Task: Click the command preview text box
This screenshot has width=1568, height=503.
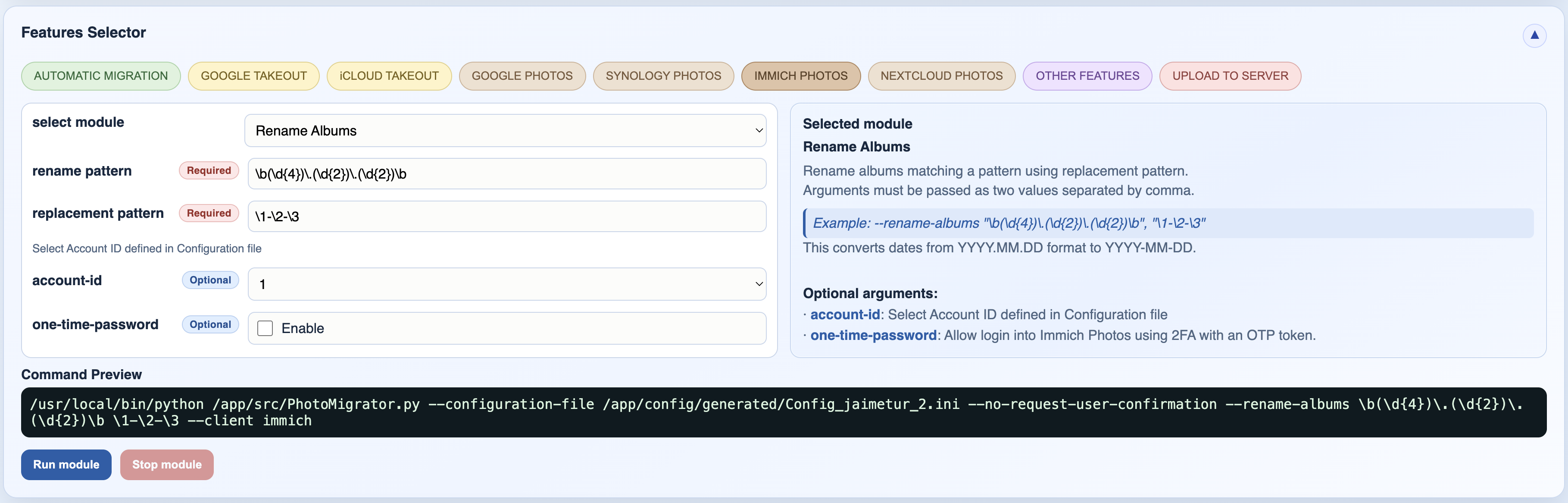Action: tap(784, 412)
